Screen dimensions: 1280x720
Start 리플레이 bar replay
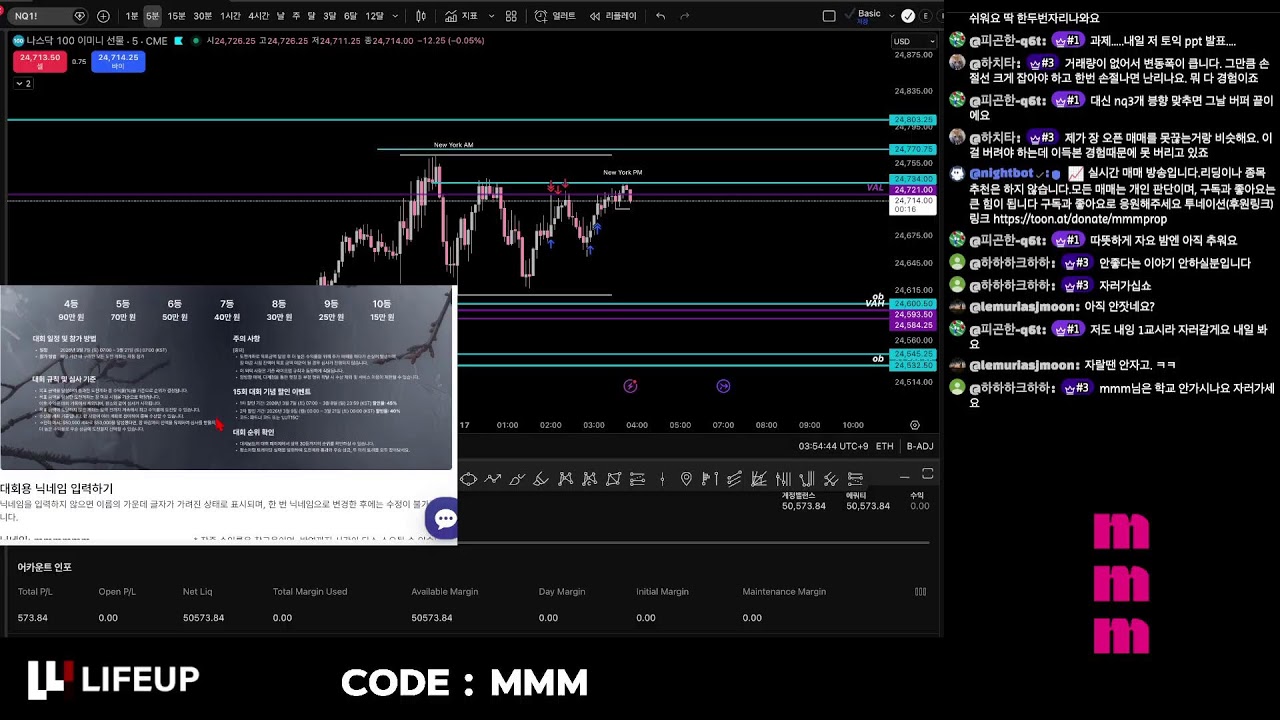613,16
